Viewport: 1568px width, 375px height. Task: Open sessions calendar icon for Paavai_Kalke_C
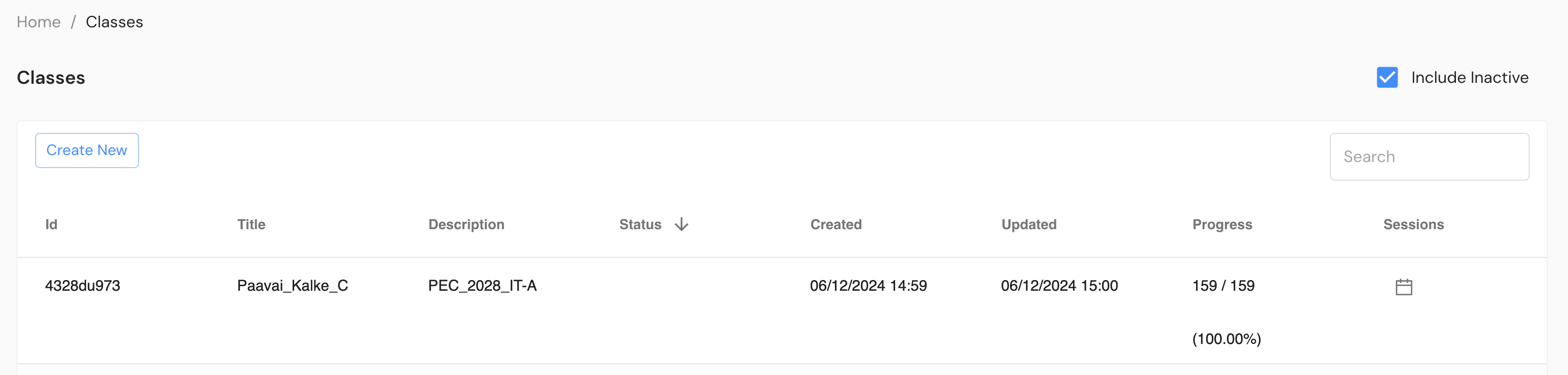pos(1404,287)
